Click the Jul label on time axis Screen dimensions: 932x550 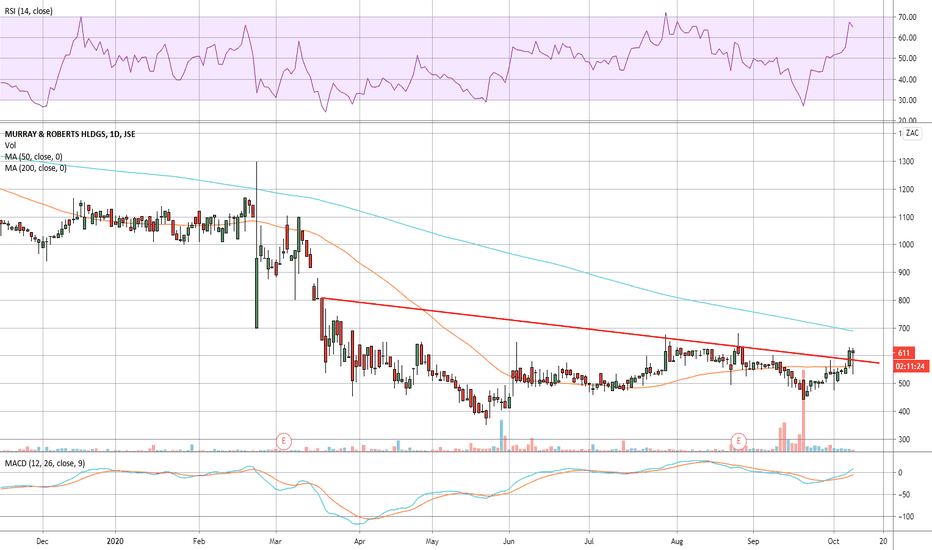click(589, 542)
